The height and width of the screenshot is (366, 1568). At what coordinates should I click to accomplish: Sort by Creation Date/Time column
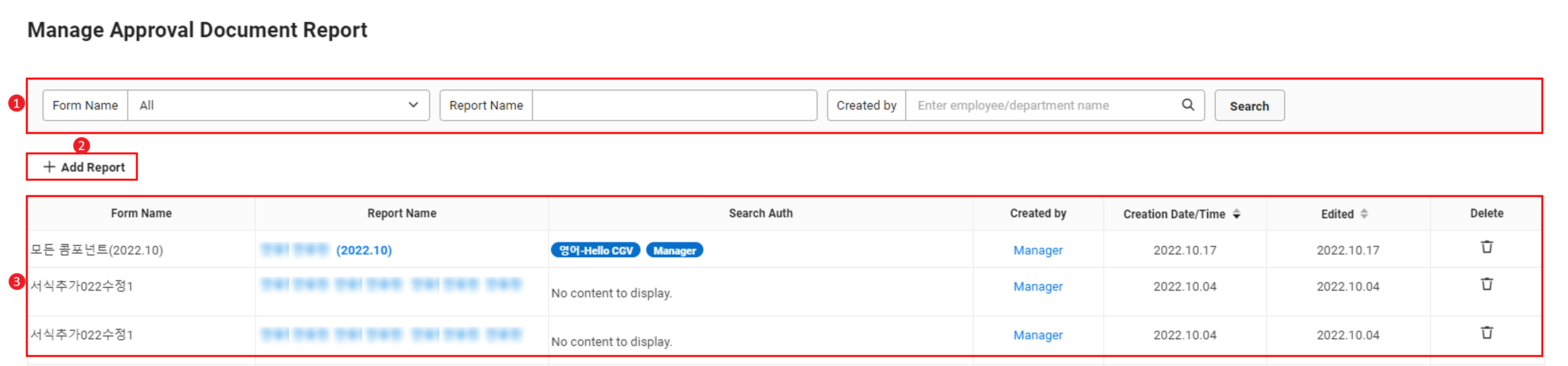[x=1236, y=214]
